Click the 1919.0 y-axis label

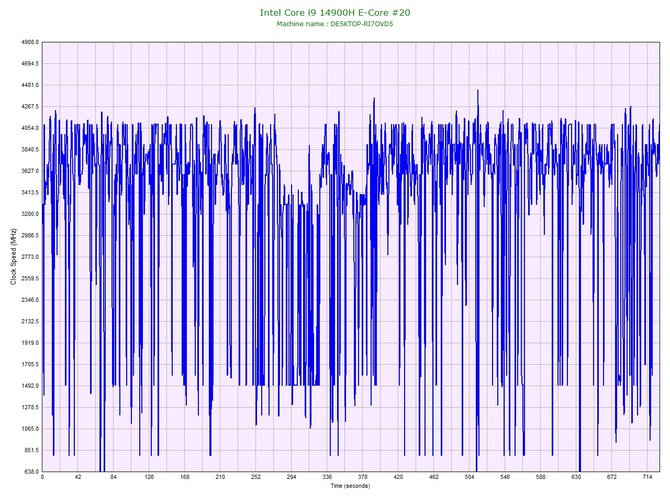pyautogui.click(x=30, y=343)
